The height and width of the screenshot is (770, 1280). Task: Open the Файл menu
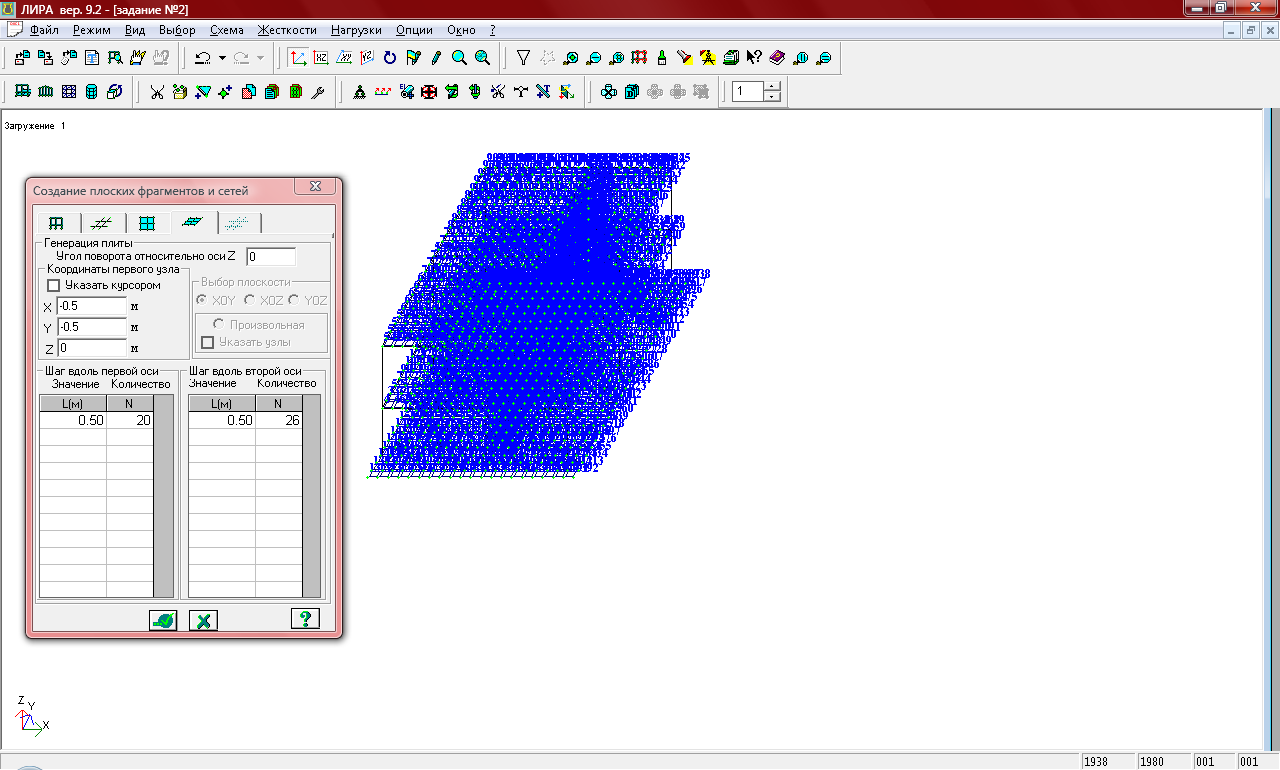point(44,30)
